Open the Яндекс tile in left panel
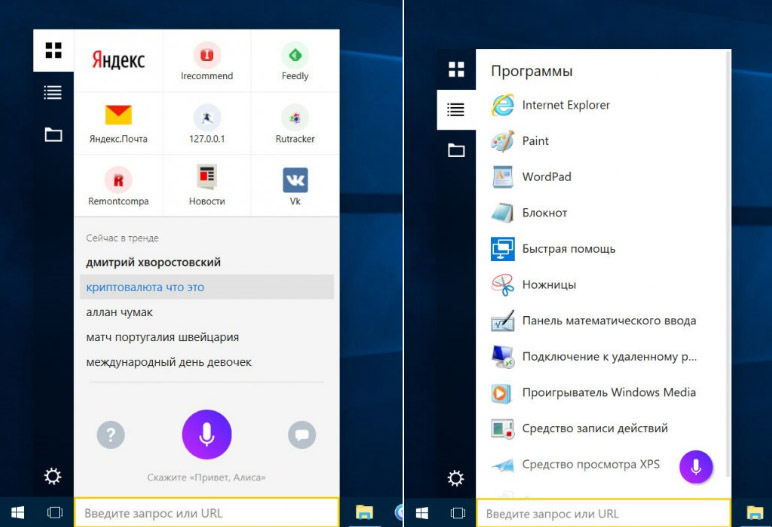Viewport: 772px width, 527px height. click(118, 61)
